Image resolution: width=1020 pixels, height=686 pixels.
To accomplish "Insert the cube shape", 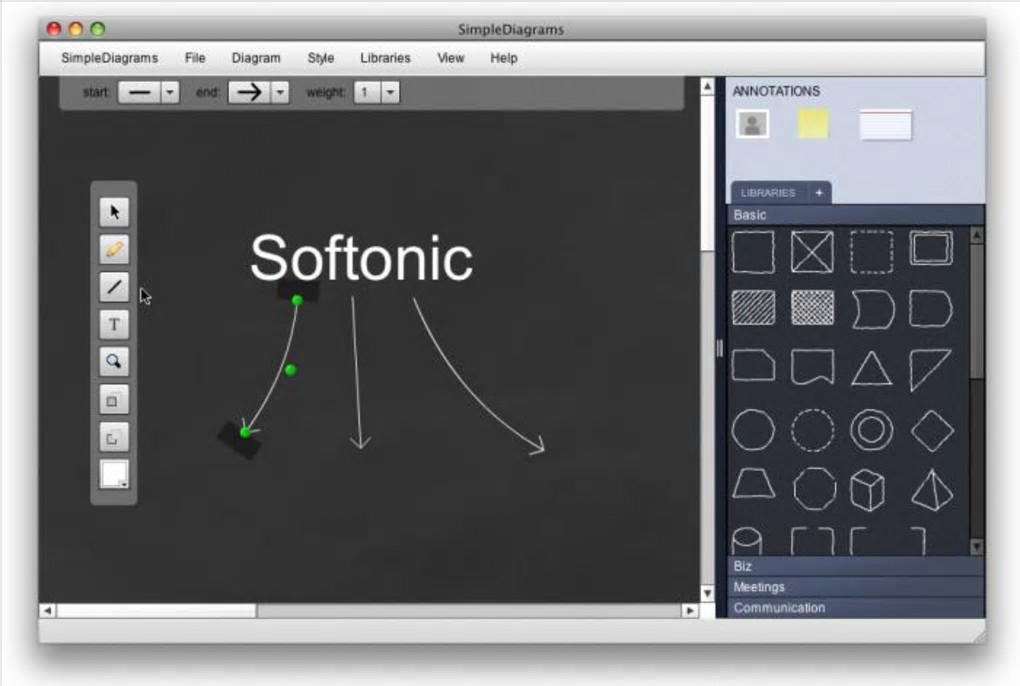I will point(868,490).
